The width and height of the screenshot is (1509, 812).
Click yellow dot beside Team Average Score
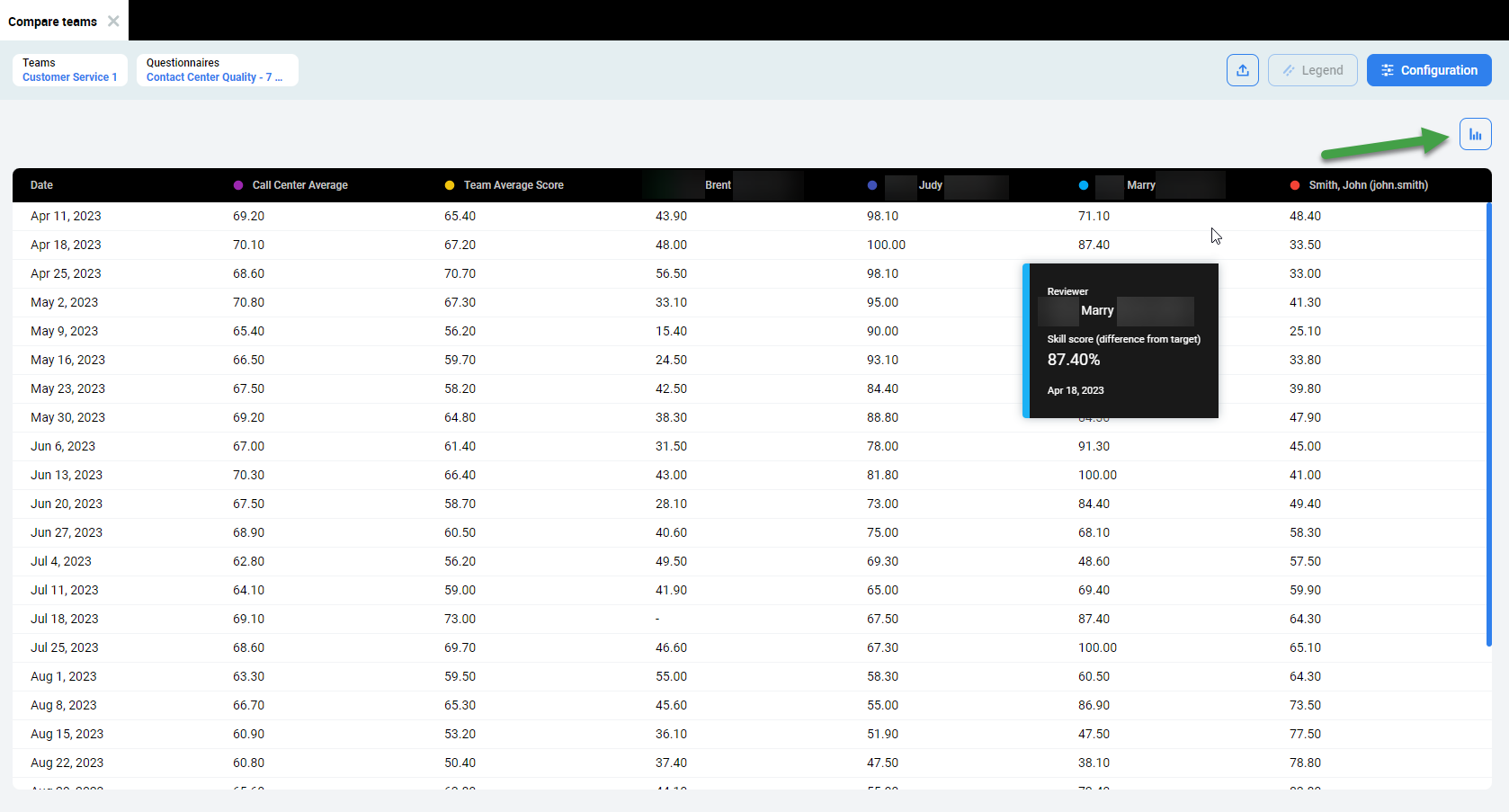450,185
